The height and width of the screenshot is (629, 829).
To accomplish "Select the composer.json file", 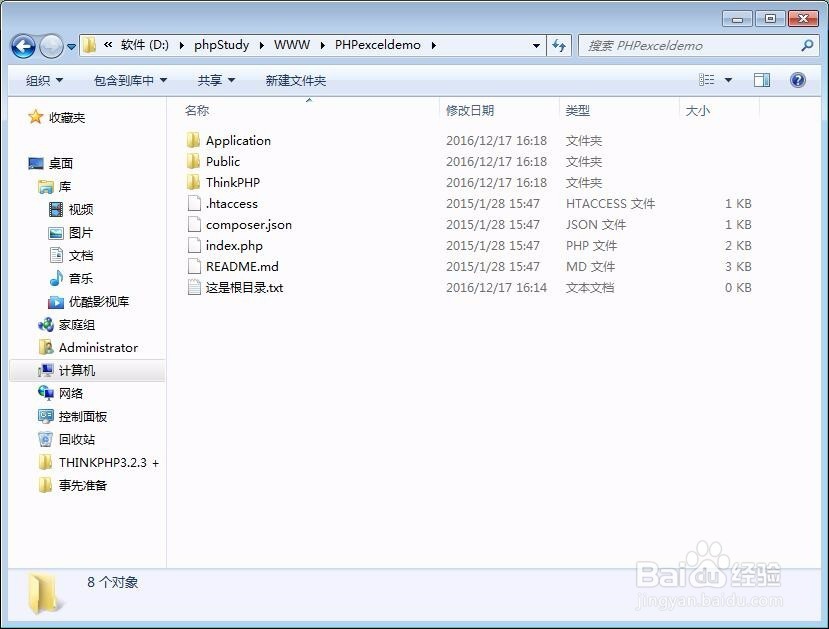I will 248,224.
